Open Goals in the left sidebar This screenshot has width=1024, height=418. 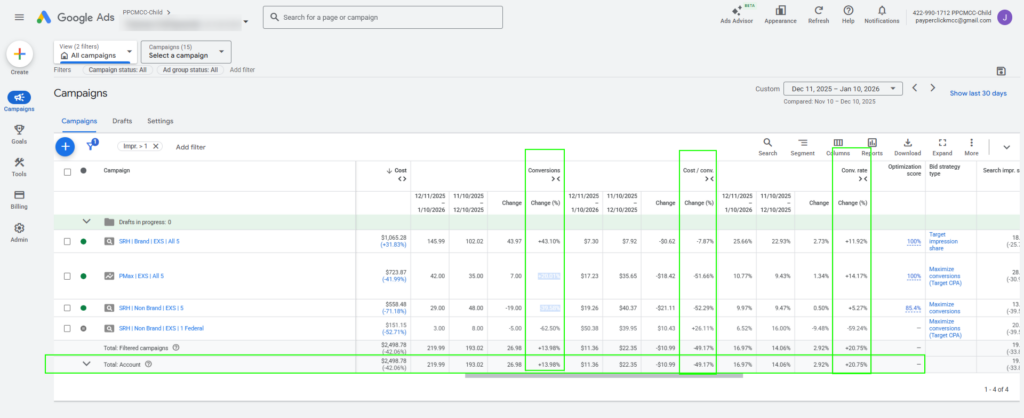[x=20, y=133]
